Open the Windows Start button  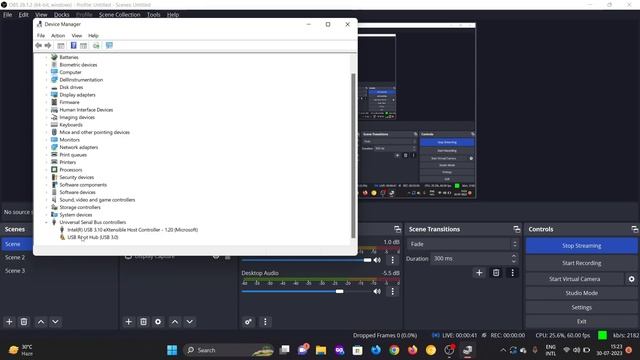point(172,350)
